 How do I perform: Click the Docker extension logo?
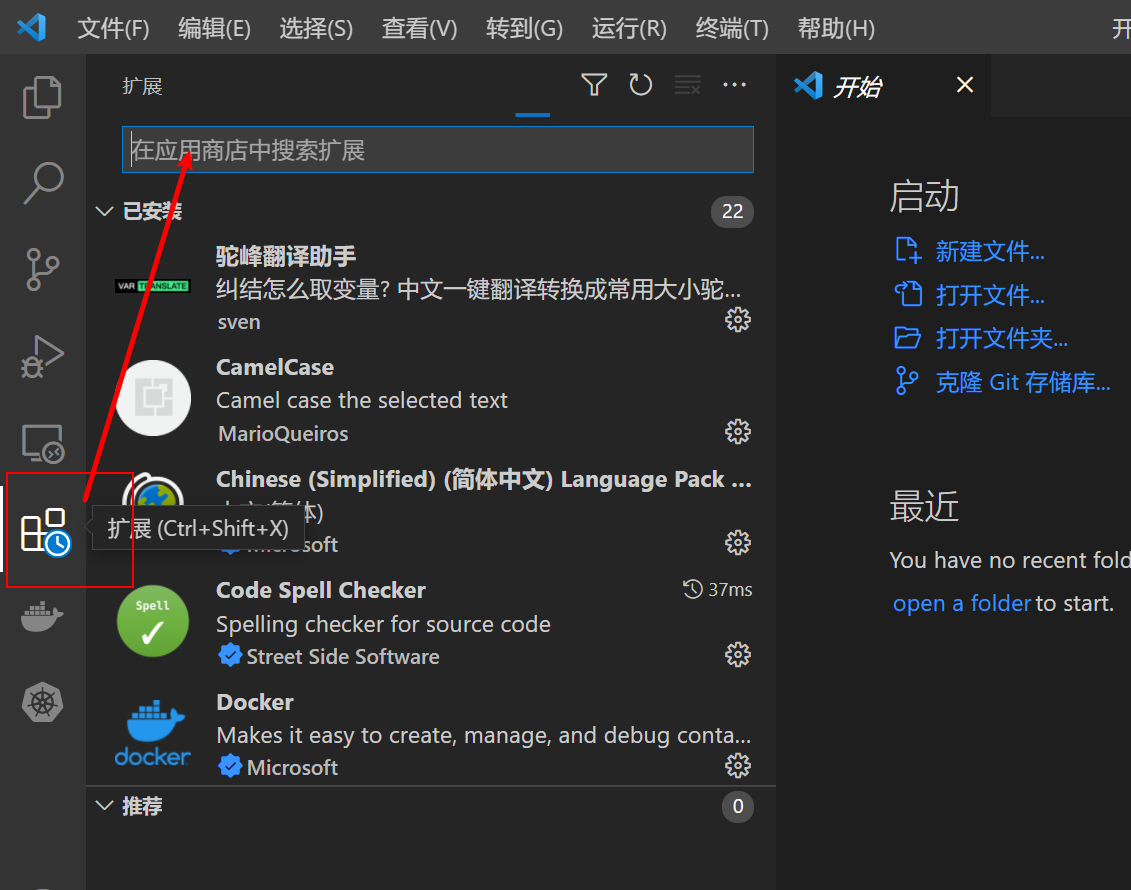pyautogui.click(x=153, y=732)
